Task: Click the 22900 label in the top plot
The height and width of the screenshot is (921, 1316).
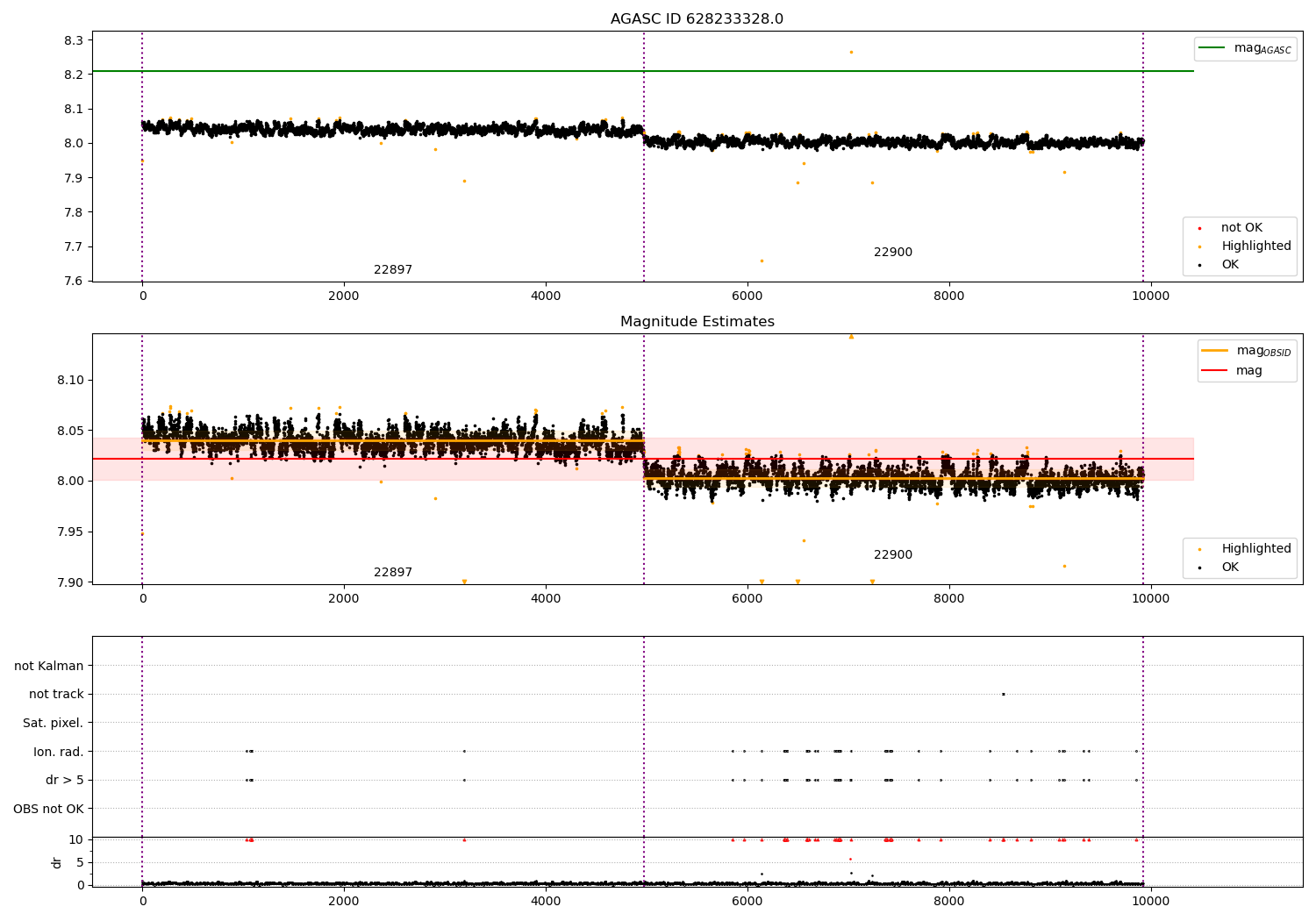Action: [893, 253]
